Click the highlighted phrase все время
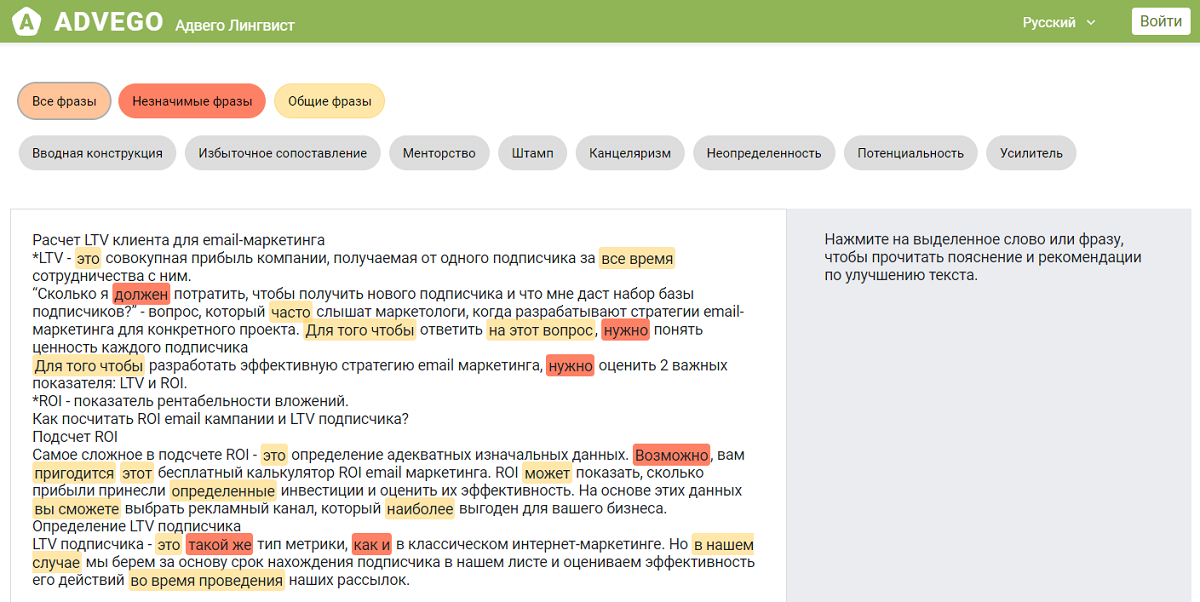Image resolution: width=1200 pixels, height=602 pixels. [x=637, y=259]
